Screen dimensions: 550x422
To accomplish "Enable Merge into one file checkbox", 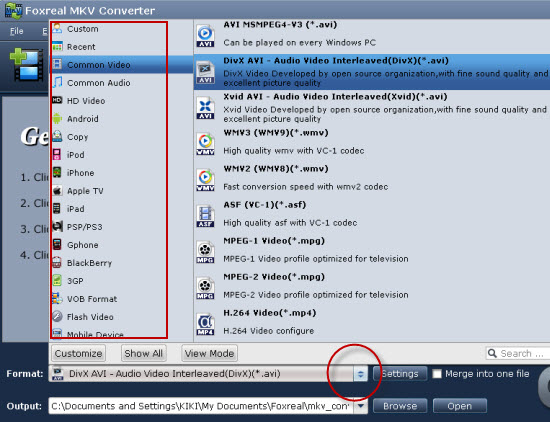I will tap(437, 374).
